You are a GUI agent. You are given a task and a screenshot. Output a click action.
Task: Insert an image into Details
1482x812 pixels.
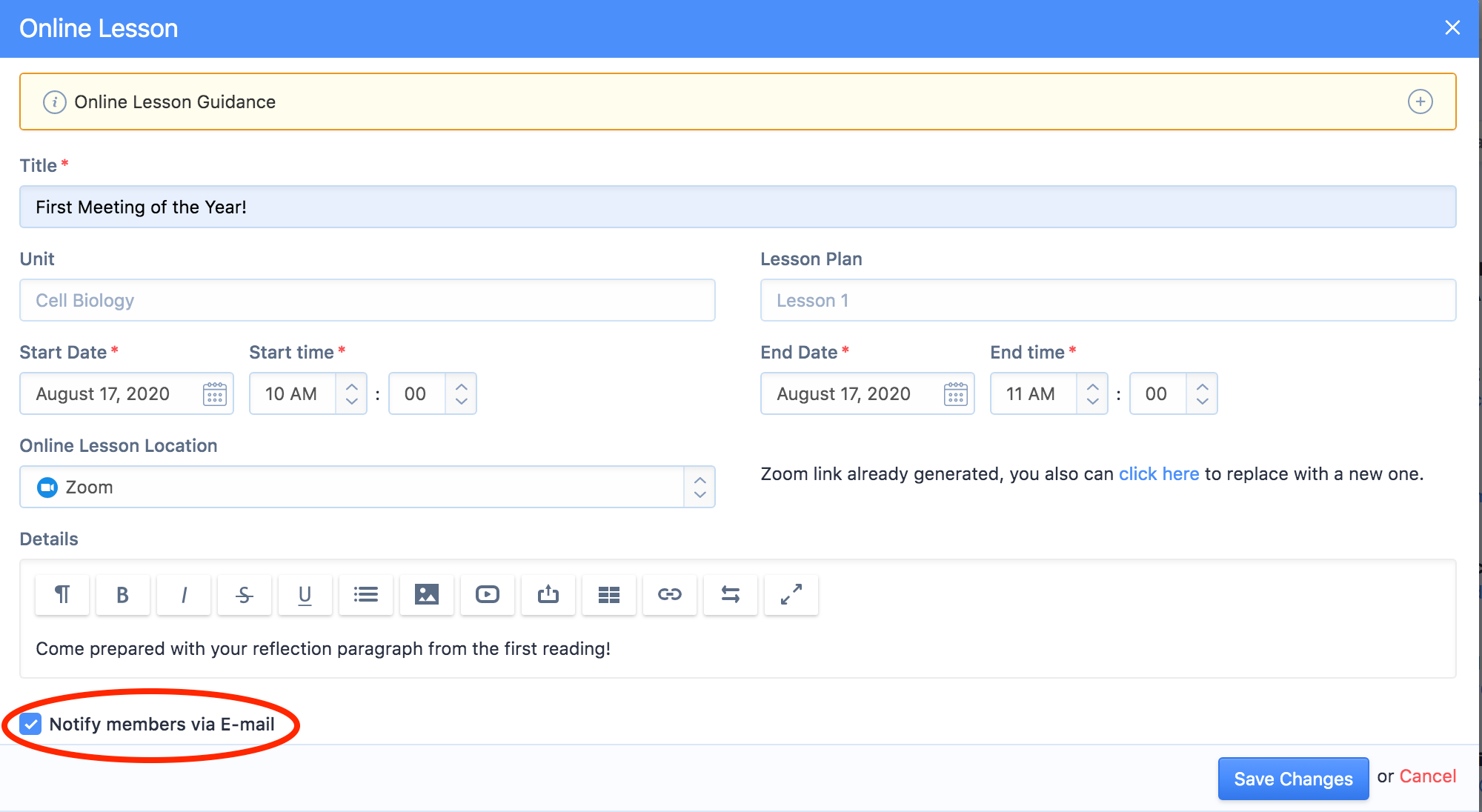point(426,595)
